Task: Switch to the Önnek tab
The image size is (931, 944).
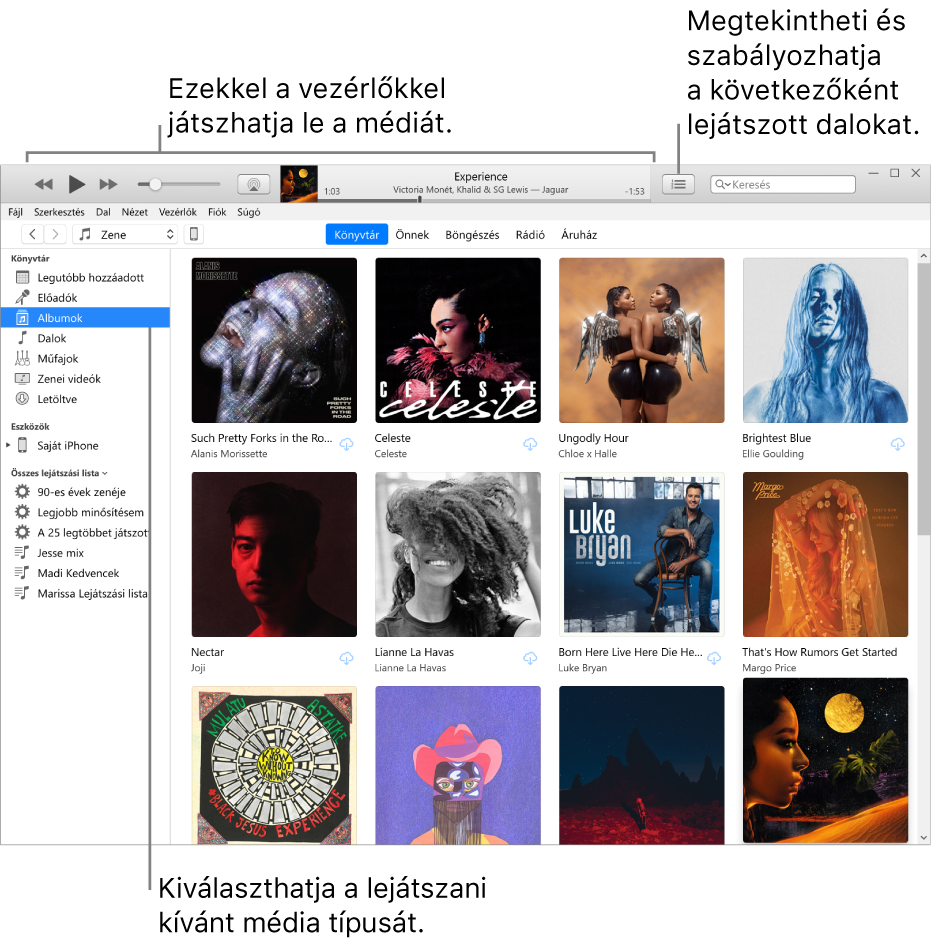Action: pos(412,235)
